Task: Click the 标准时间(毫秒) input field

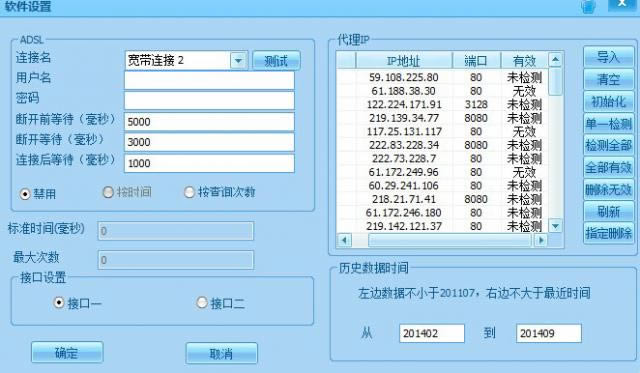Action: click(x=176, y=231)
